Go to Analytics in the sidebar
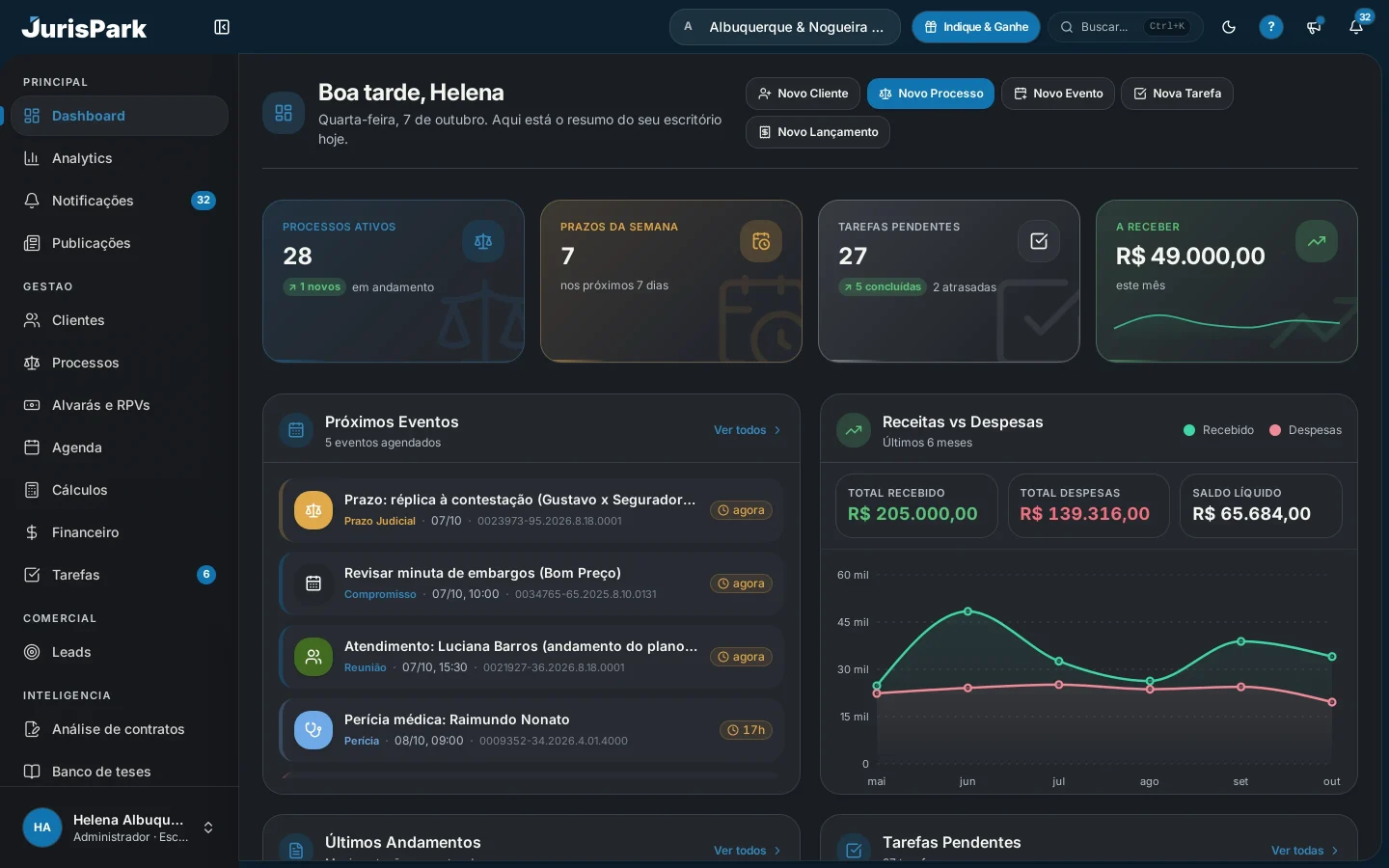The image size is (1389, 868). click(x=120, y=158)
